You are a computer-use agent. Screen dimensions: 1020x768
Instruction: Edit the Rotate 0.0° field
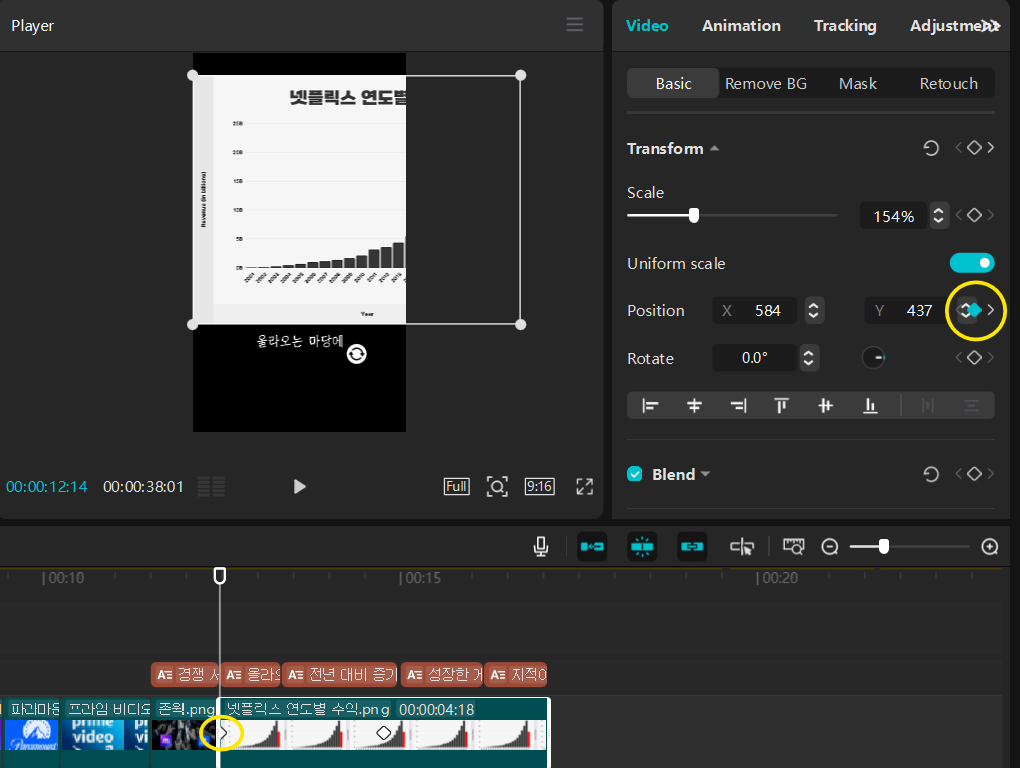(x=755, y=358)
